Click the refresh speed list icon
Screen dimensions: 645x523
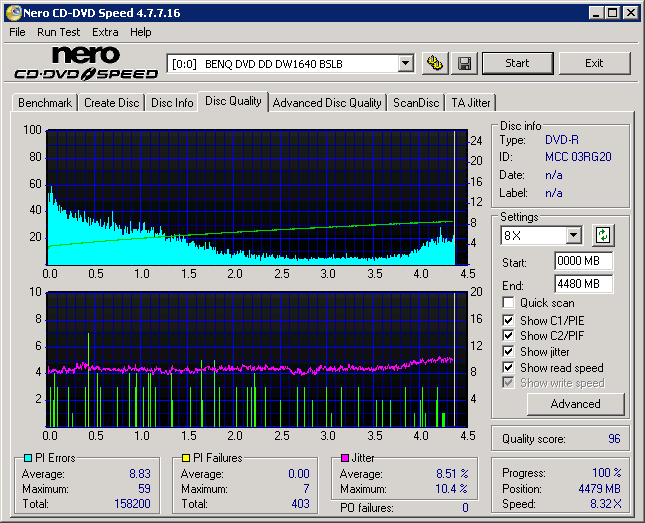[603, 235]
